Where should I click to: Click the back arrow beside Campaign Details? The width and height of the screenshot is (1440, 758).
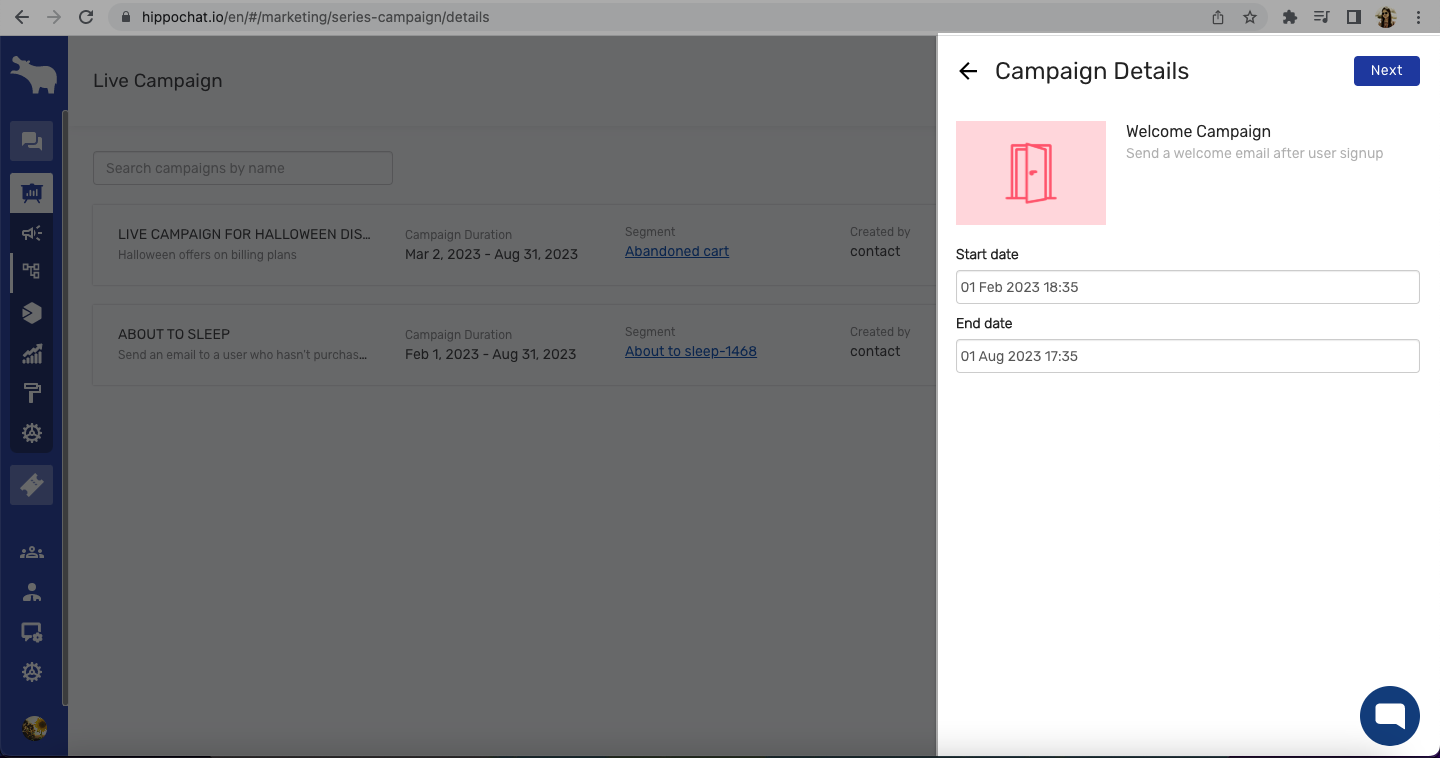pyautogui.click(x=967, y=71)
